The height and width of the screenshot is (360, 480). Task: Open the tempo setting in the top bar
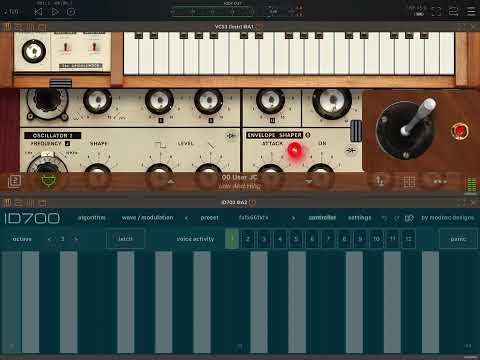click(x=12, y=12)
